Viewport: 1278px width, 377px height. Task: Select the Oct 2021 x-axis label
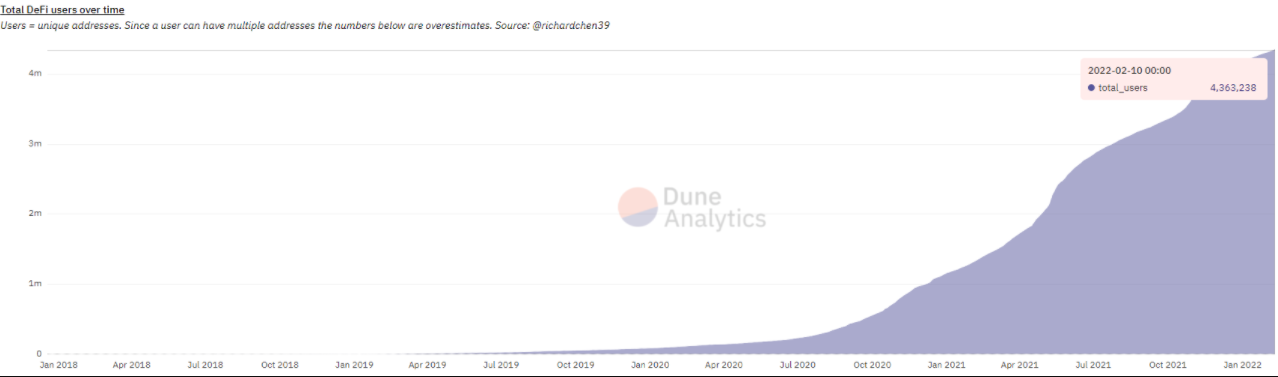[1167, 365]
